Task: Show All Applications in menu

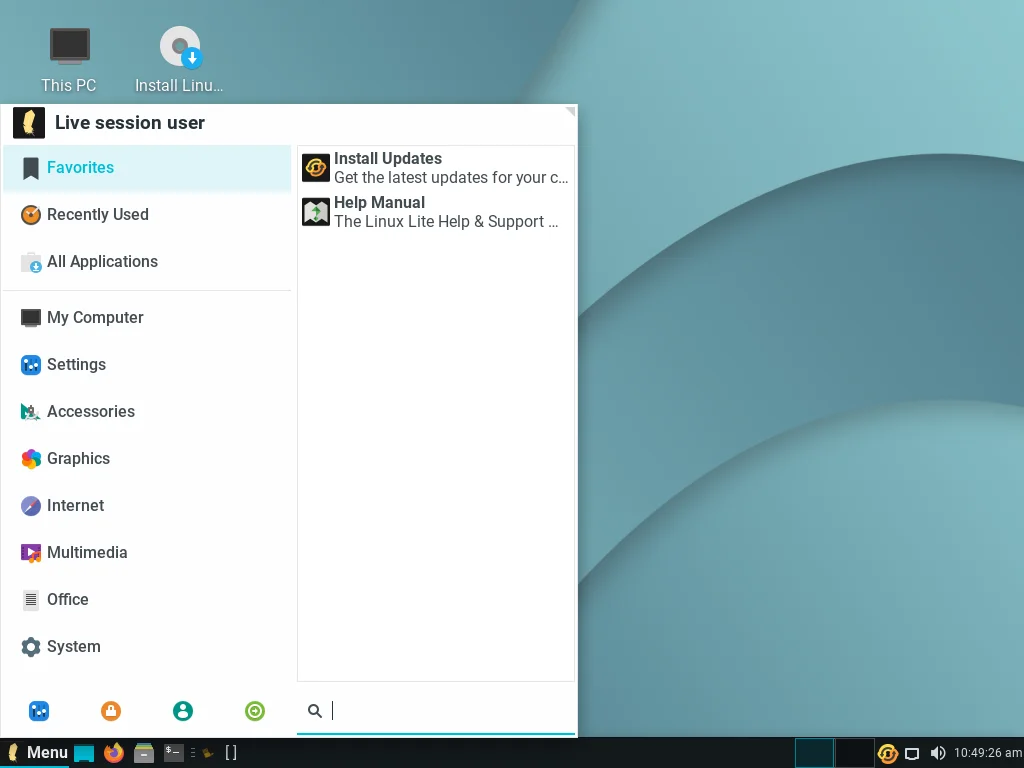Action: pos(147,262)
